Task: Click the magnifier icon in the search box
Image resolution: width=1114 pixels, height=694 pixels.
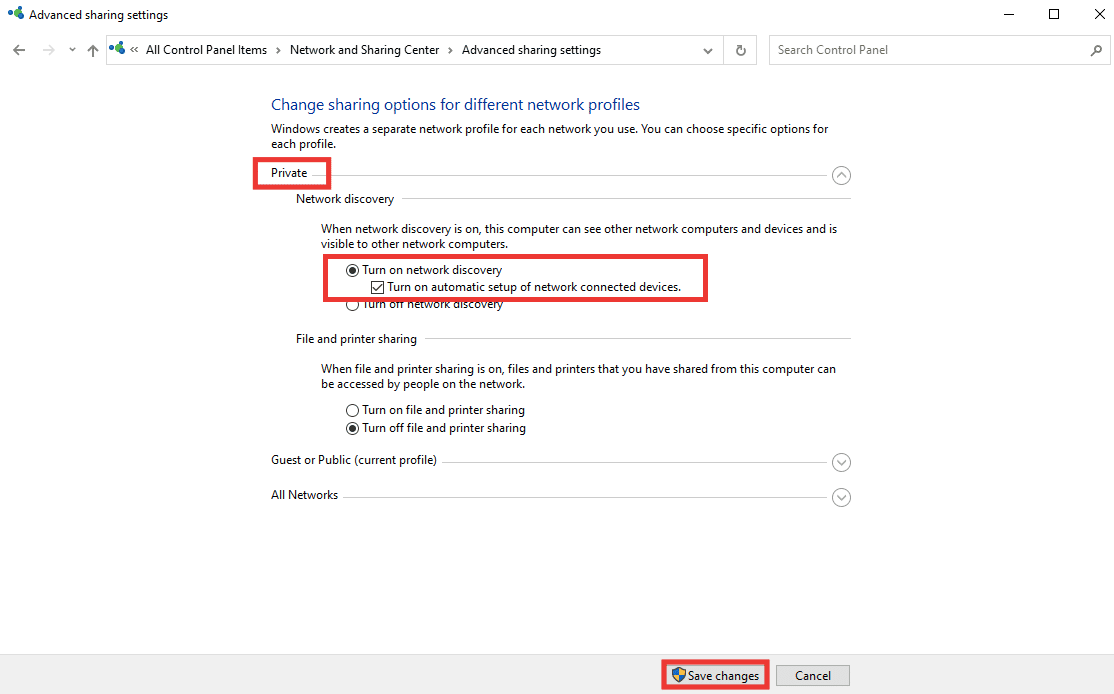Action: tap(1096, 49)
